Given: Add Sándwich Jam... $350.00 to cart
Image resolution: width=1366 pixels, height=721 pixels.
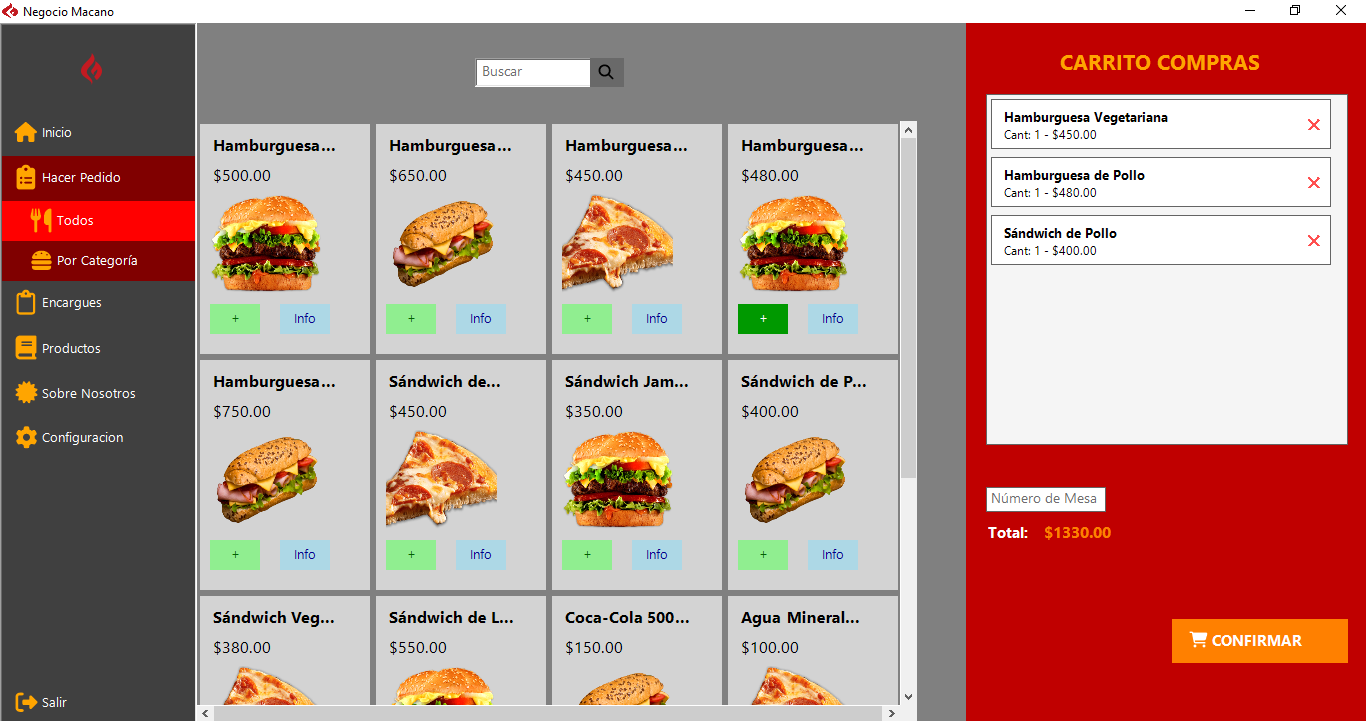Looking at the screenshot, I should (x=587, y=555).
